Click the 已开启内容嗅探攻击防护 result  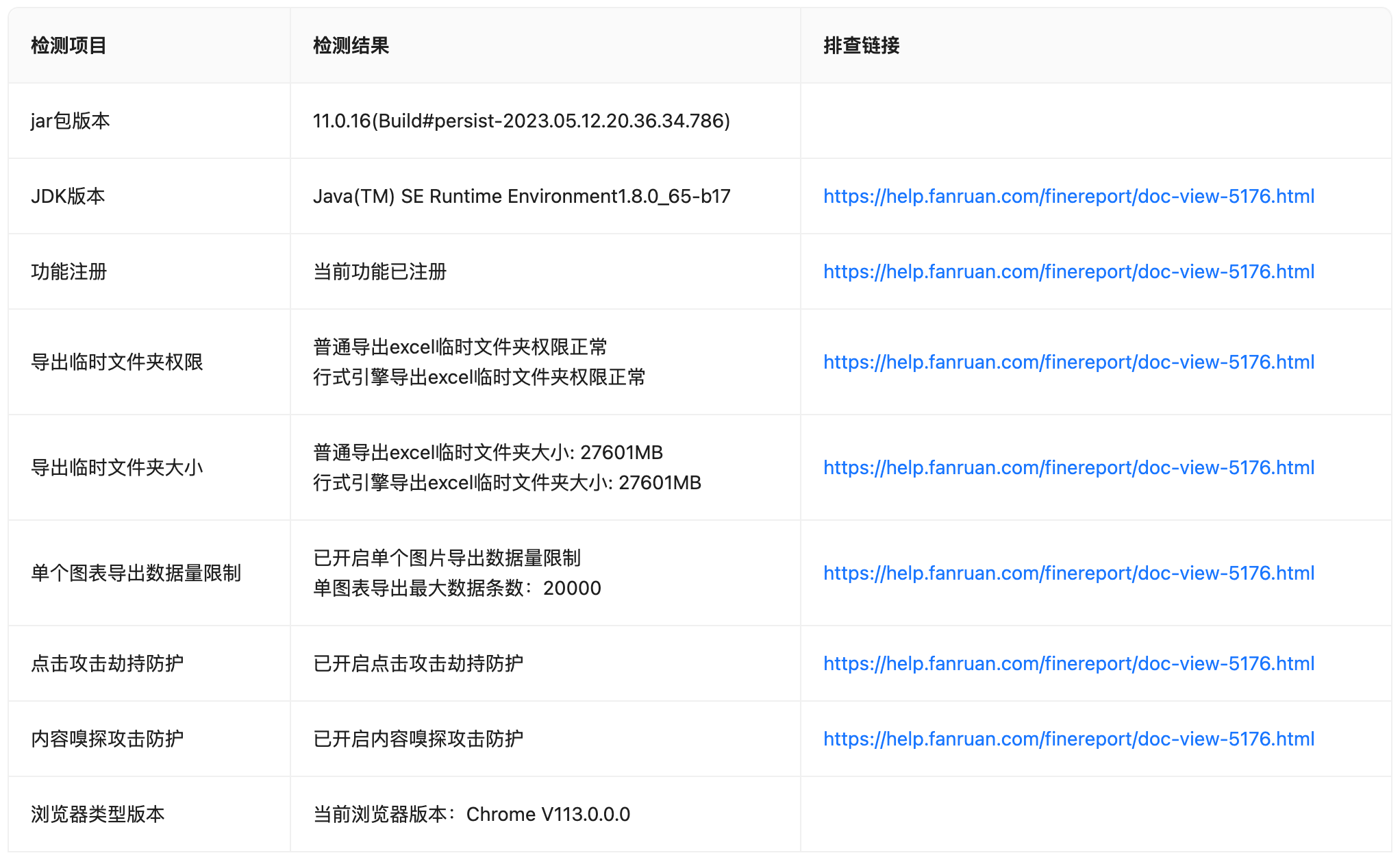pyautogui.click(x=418, y=739)
